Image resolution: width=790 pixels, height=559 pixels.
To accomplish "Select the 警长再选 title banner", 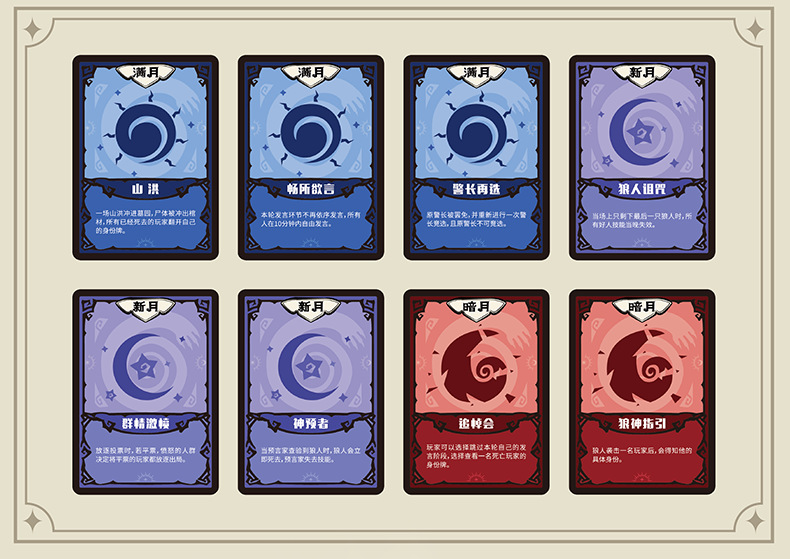I will (x=476, y=189).
